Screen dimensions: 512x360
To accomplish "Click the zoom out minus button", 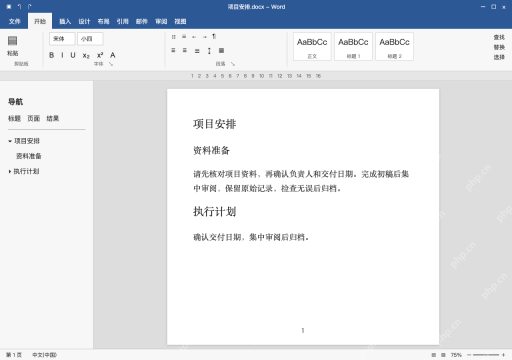I will 469,355.
